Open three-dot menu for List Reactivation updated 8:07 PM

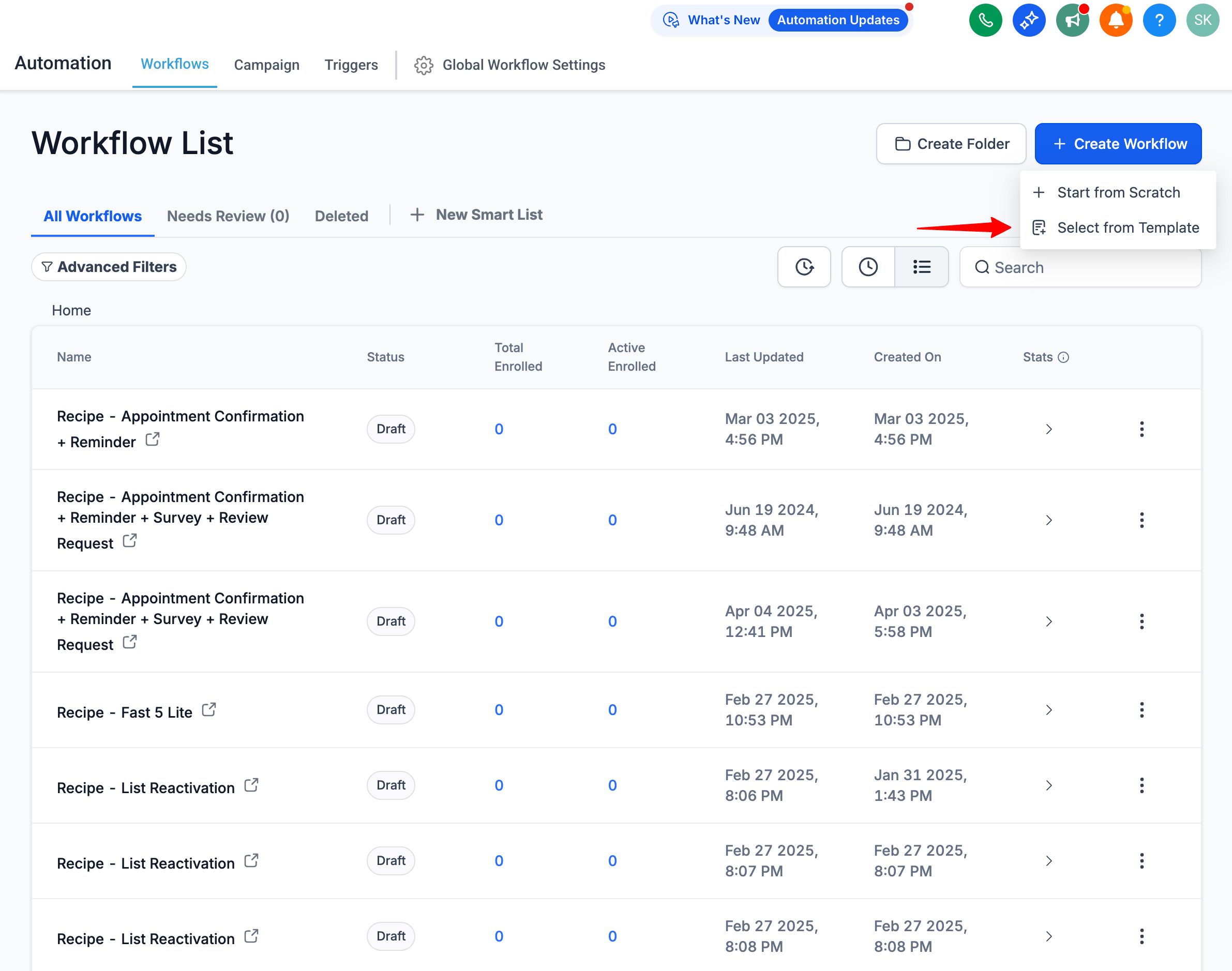1141,861
